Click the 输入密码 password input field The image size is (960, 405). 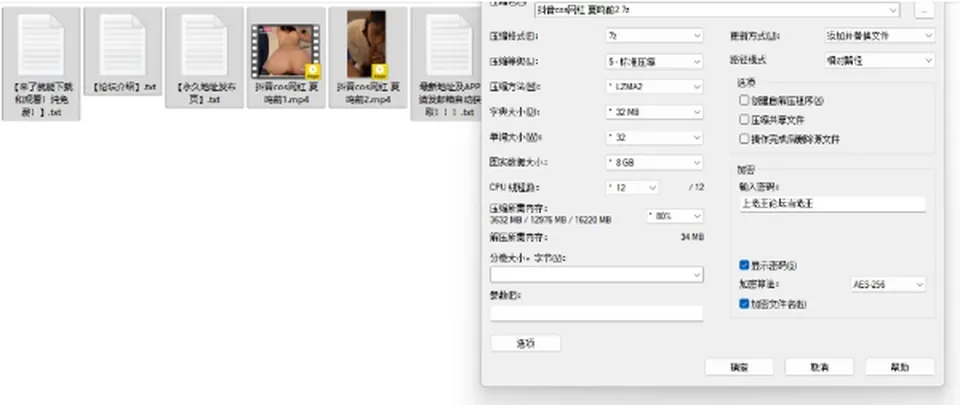coord(832,204)
